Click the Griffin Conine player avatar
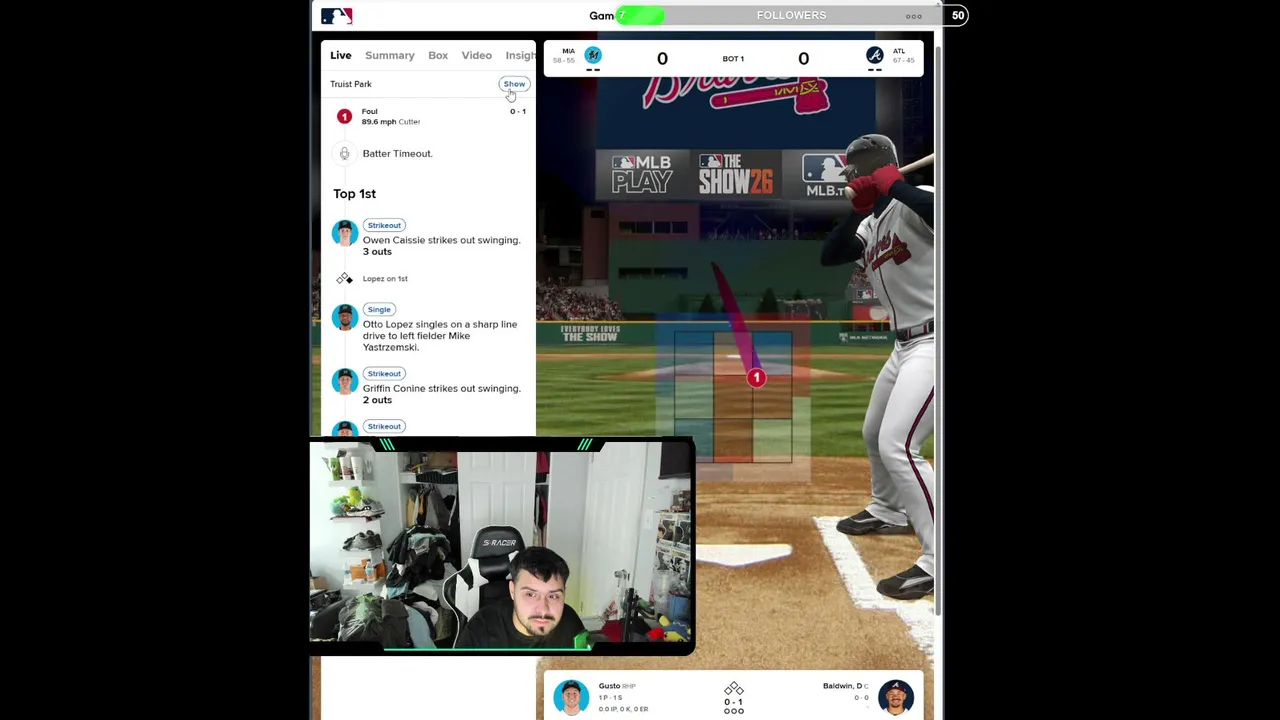Viewport: 1280px width, 720px height. tap(345, 381)
